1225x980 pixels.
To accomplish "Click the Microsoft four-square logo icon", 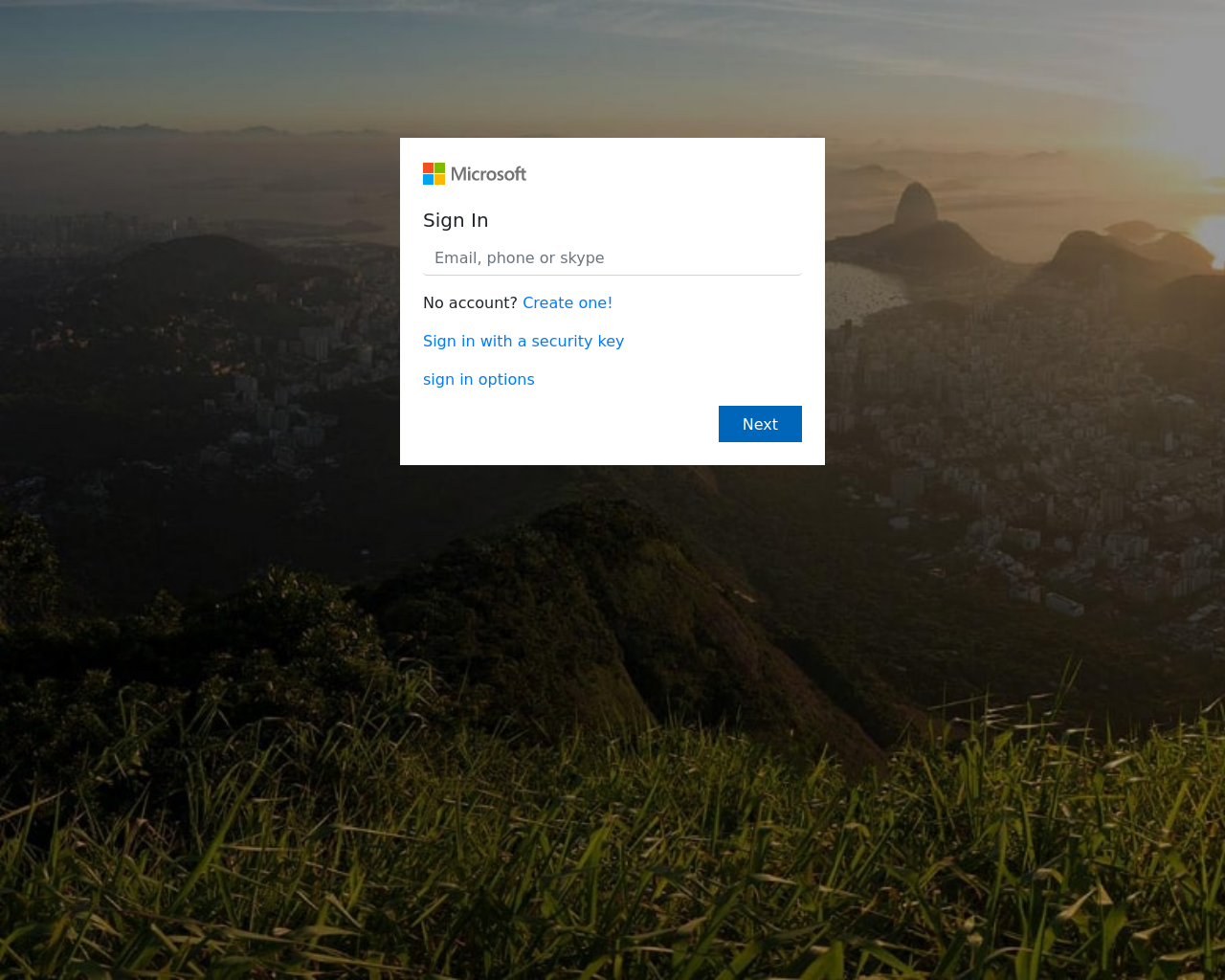I will pos(434,173).
